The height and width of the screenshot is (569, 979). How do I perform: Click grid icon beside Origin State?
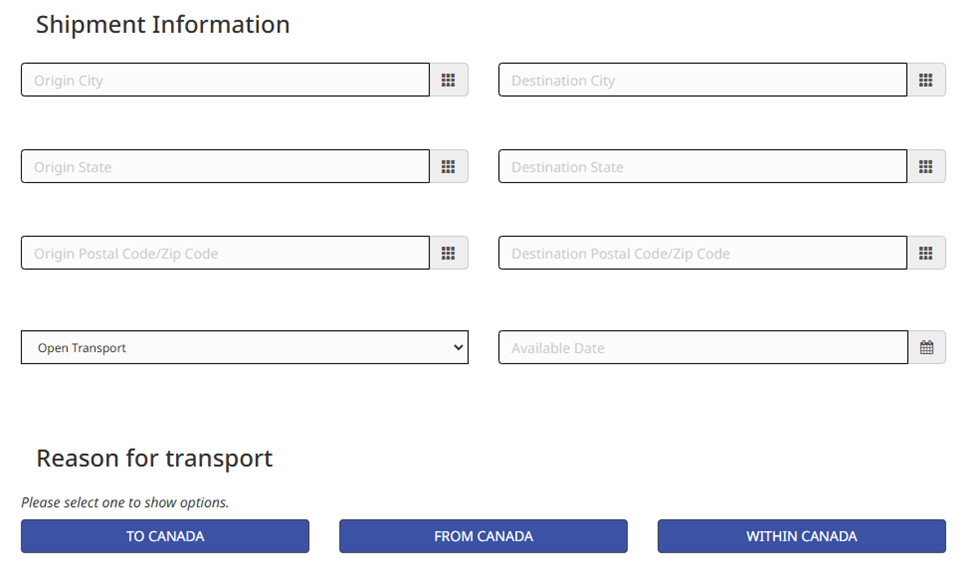pyautogui.click(x=448, y=167)
